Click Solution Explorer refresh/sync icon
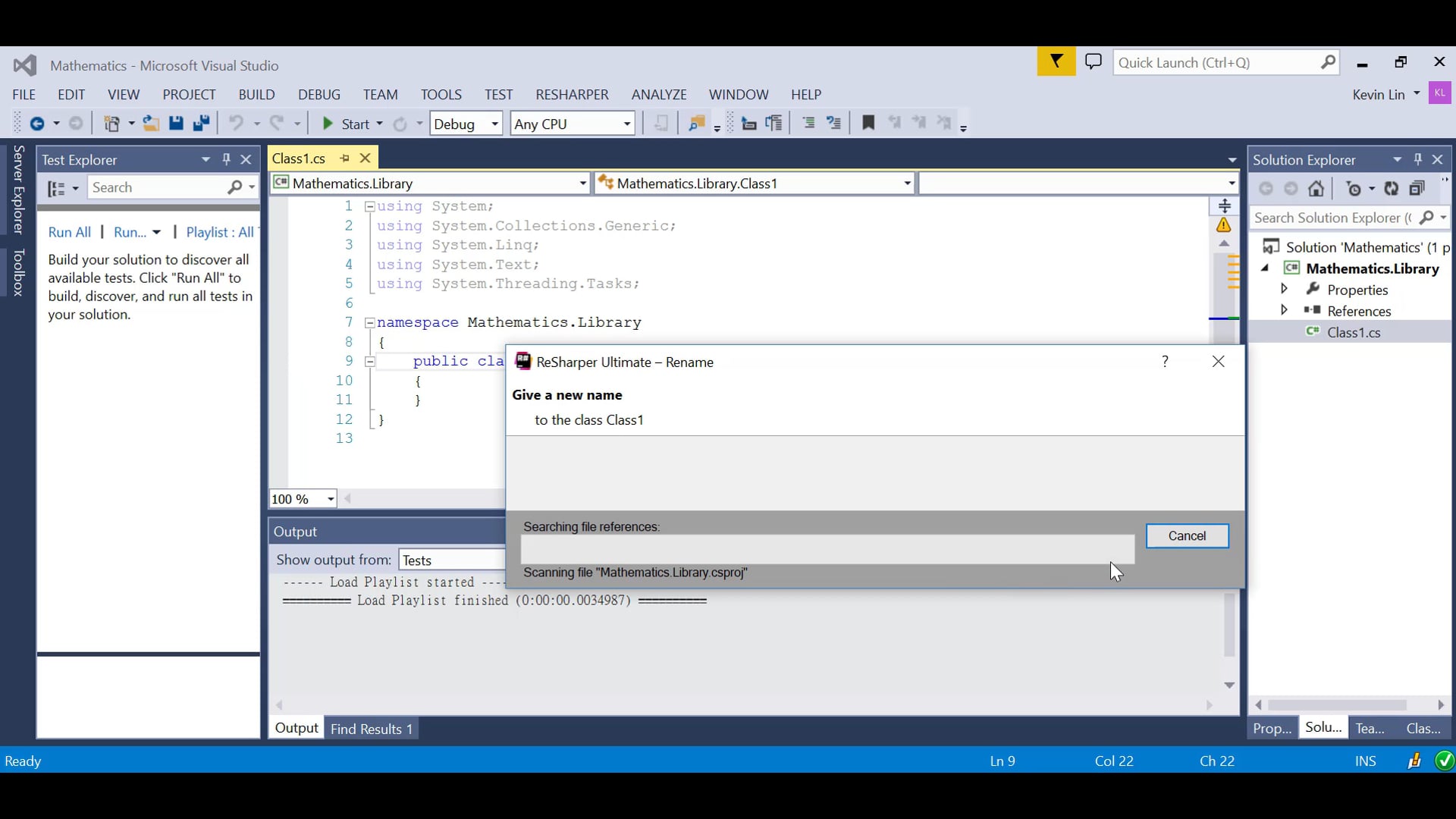1456x819 pixels. coord(1392,189)
